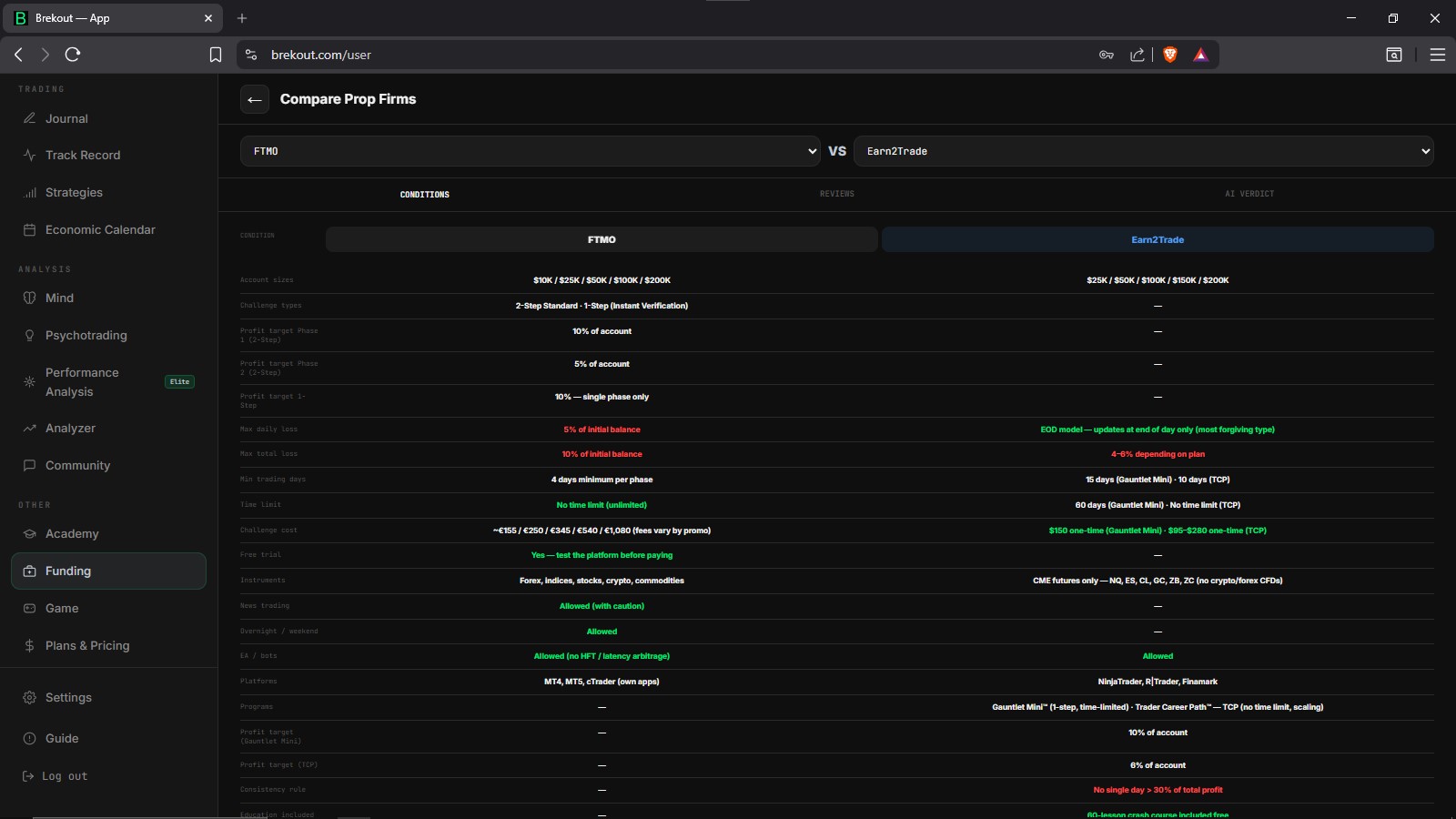Open the FTMO firm dropdown

531,151
